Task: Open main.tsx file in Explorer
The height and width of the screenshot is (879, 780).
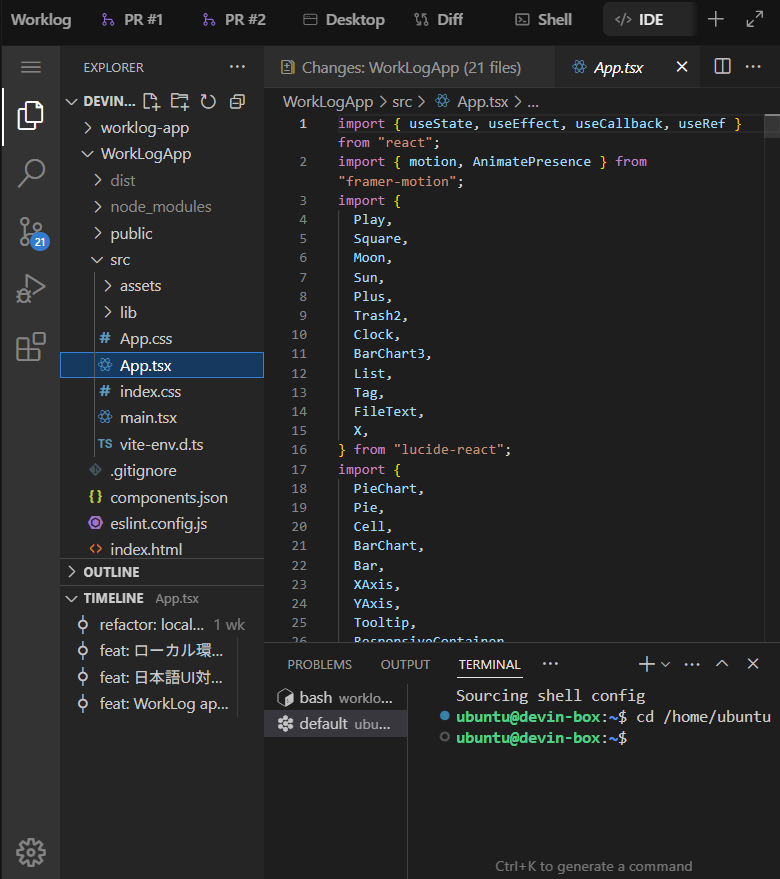Action: pos(148,418)
